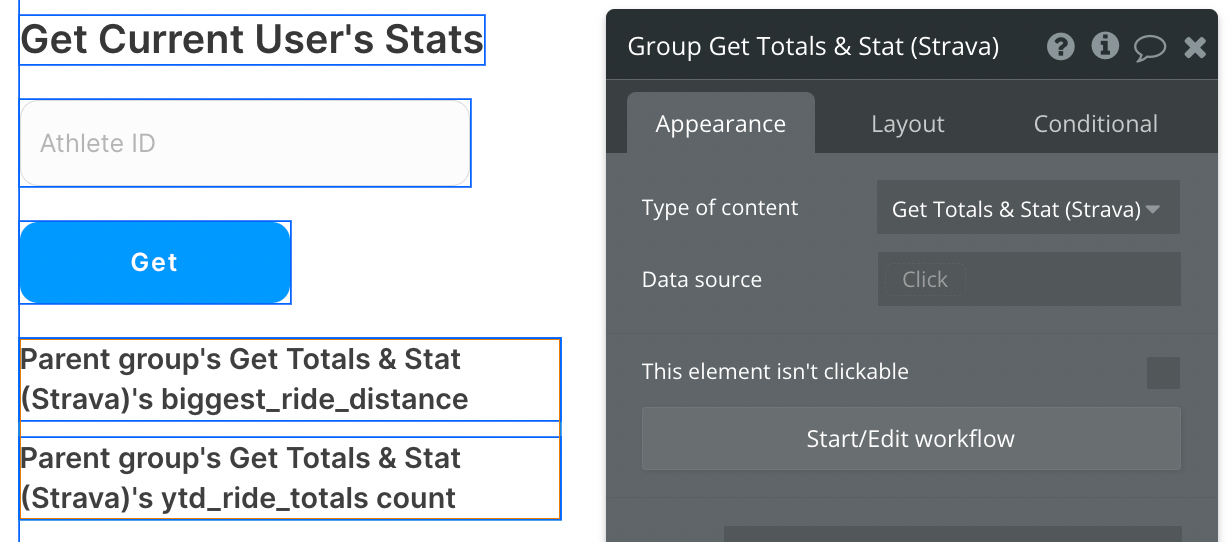Click the info icon in panel header
The height and width of the screenshot is (542, 1232).
1105,46
